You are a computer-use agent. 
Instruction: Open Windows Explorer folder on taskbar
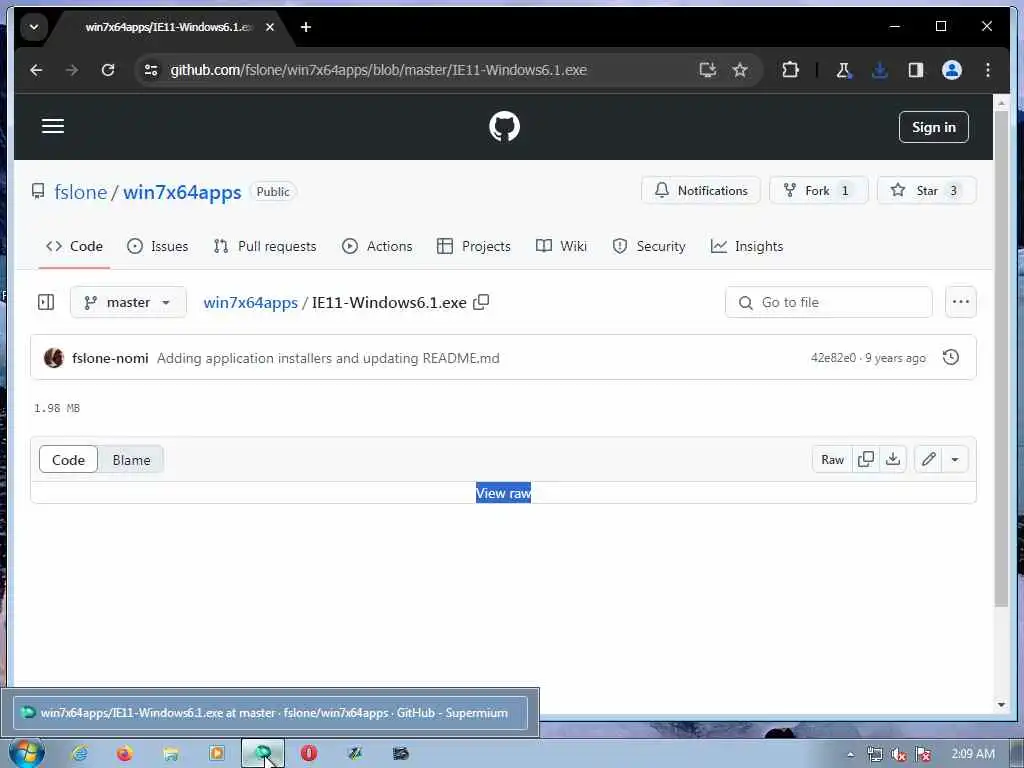(x=170, y=754)
